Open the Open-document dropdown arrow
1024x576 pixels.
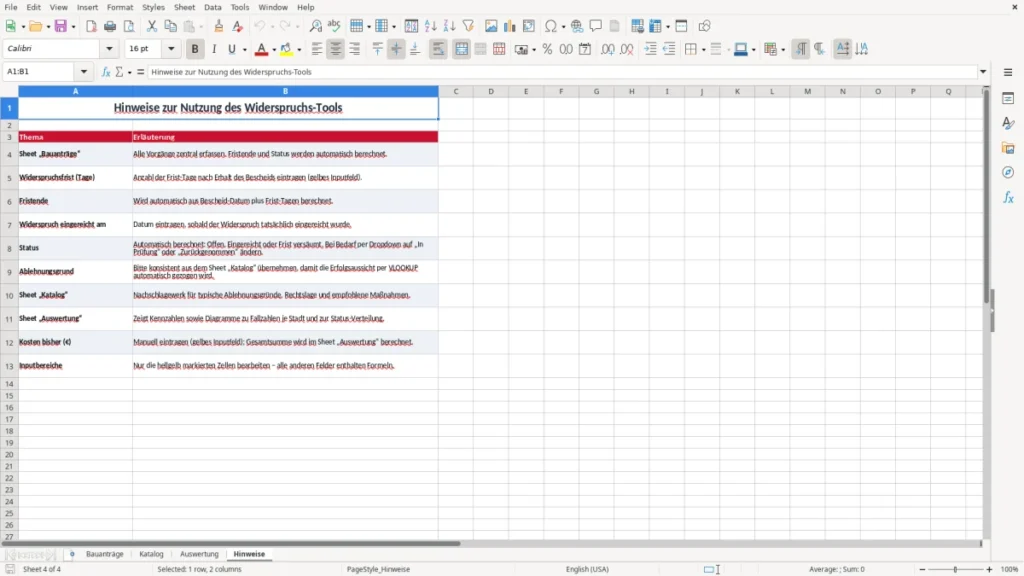tap(48, 27)
